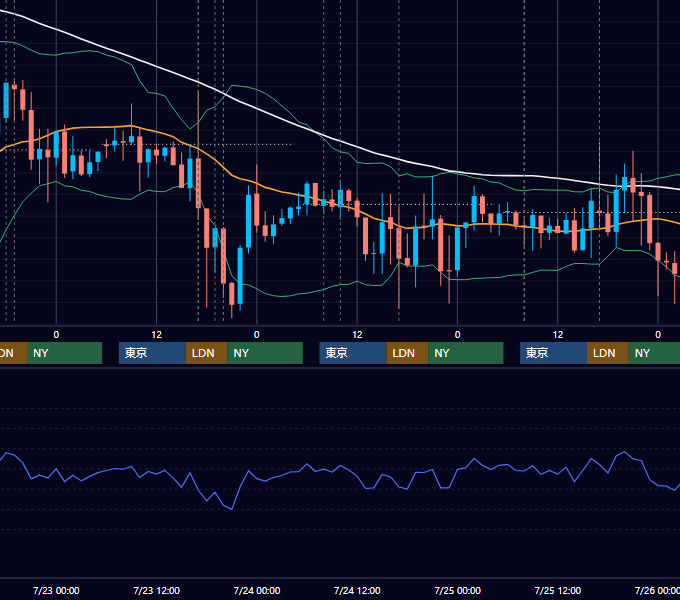The width and height of the screenshot is (680, 600).
Task: Click the 7/25 12:00 date label
Action: coord(558,590)
